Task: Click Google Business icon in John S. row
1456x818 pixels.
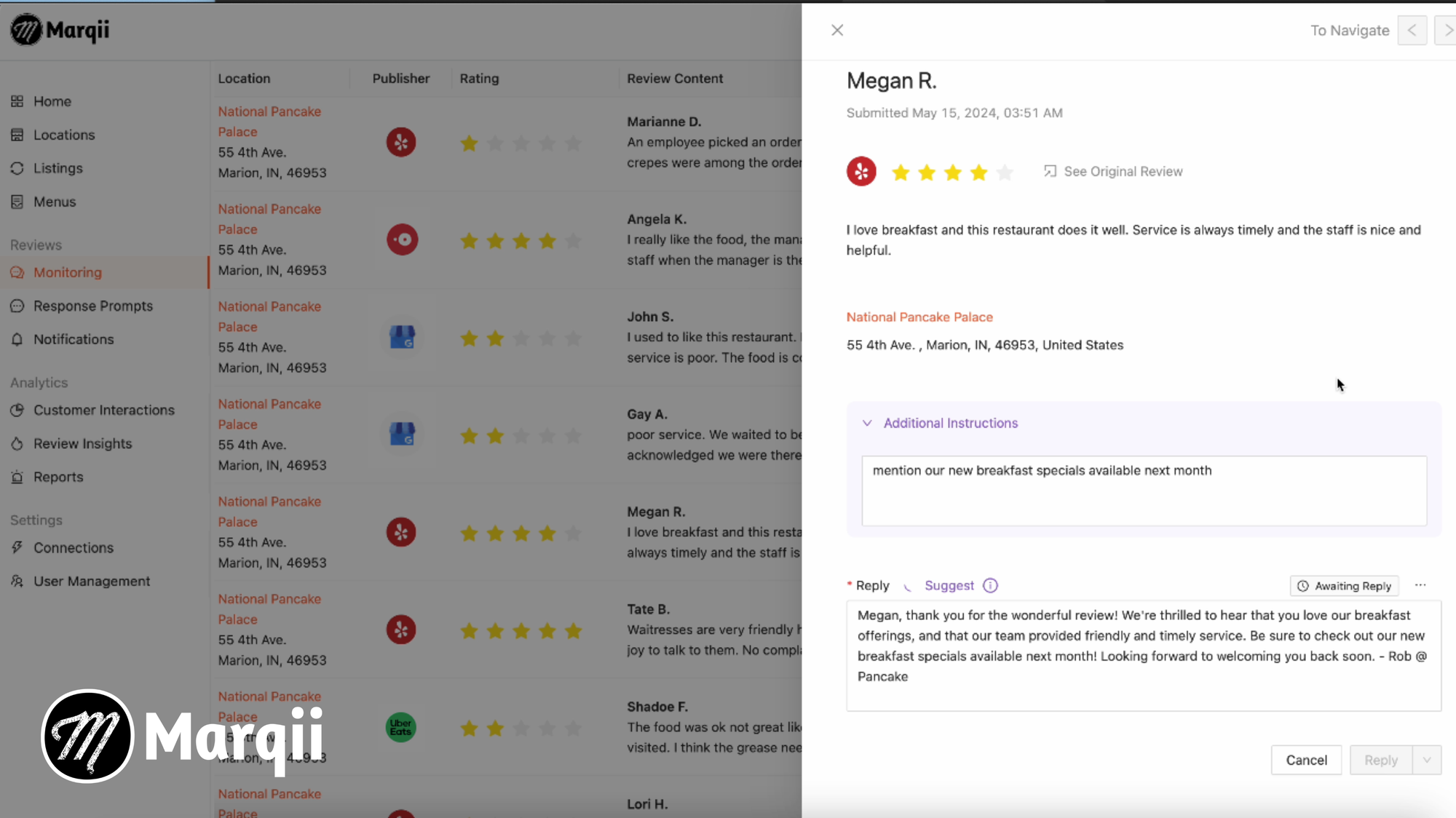Action: click(x=402, y=337)
